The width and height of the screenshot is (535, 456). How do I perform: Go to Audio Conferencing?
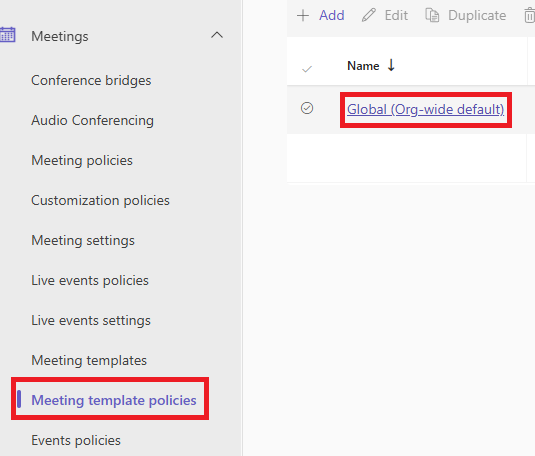pyautogui.click(x=92, y=121)
